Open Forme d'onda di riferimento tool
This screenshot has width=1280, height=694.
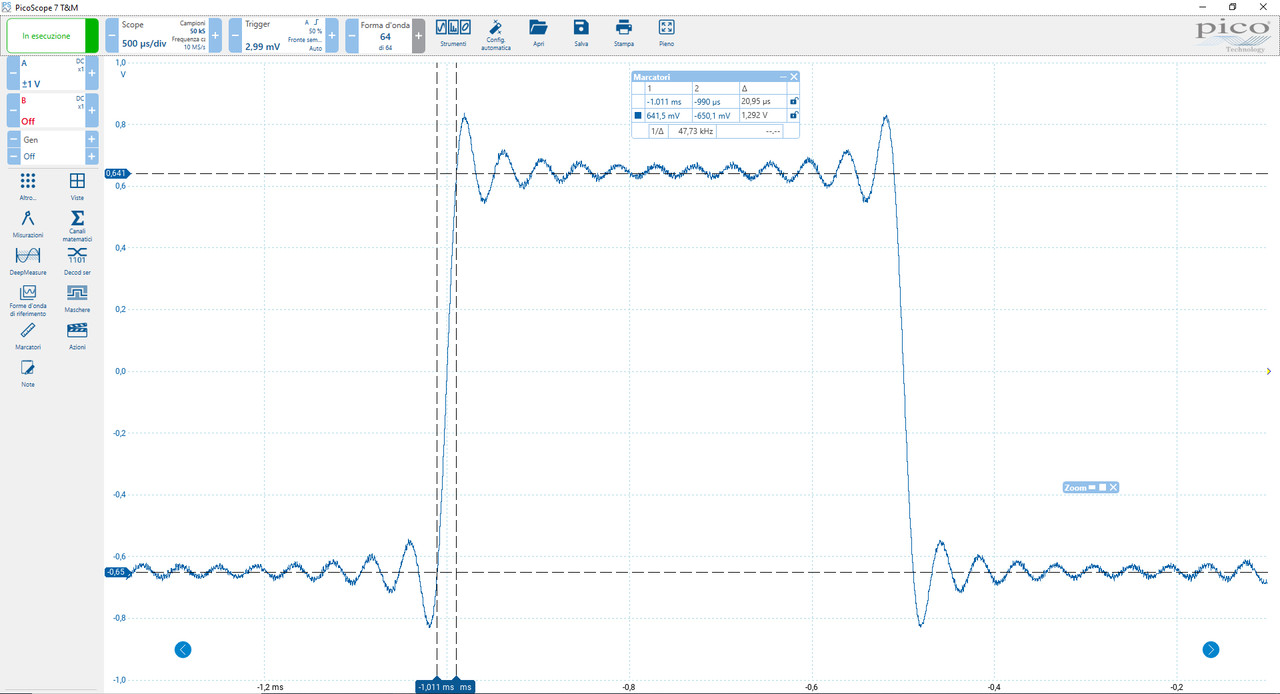[x=28, y=301]
